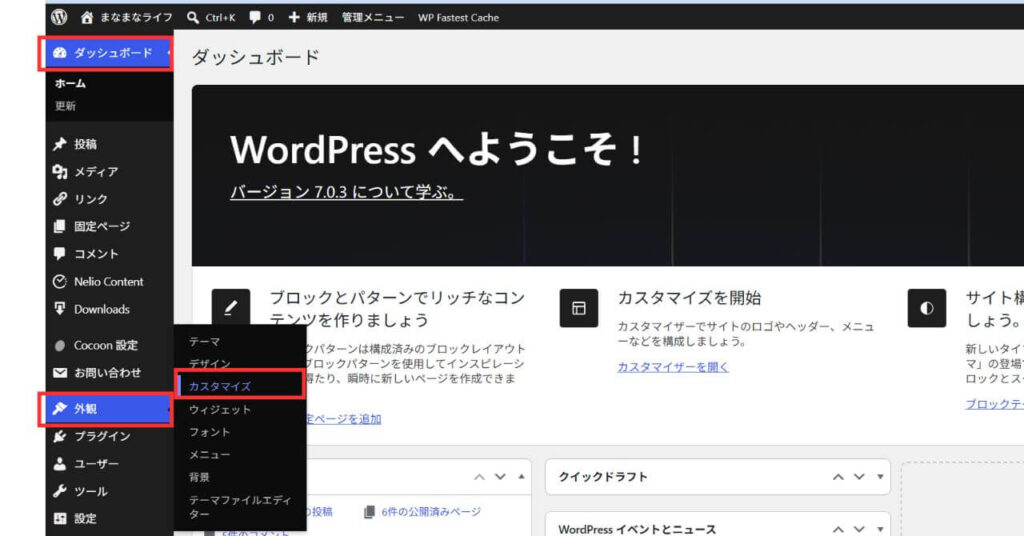This screenshot has width=1024, height=536.
Task: Click the Nelio Content clock icon
Action: click(59, 281)
